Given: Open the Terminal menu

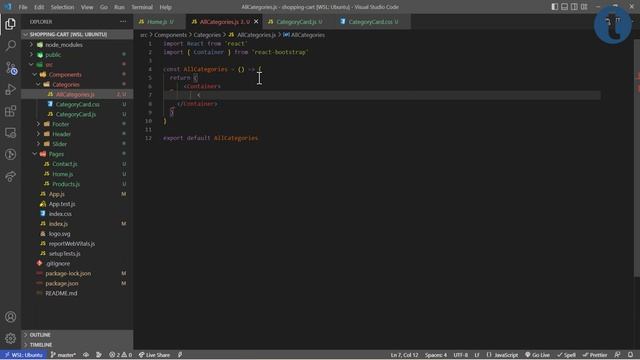Looking at the screenshot, I should [x=142, y=7].
